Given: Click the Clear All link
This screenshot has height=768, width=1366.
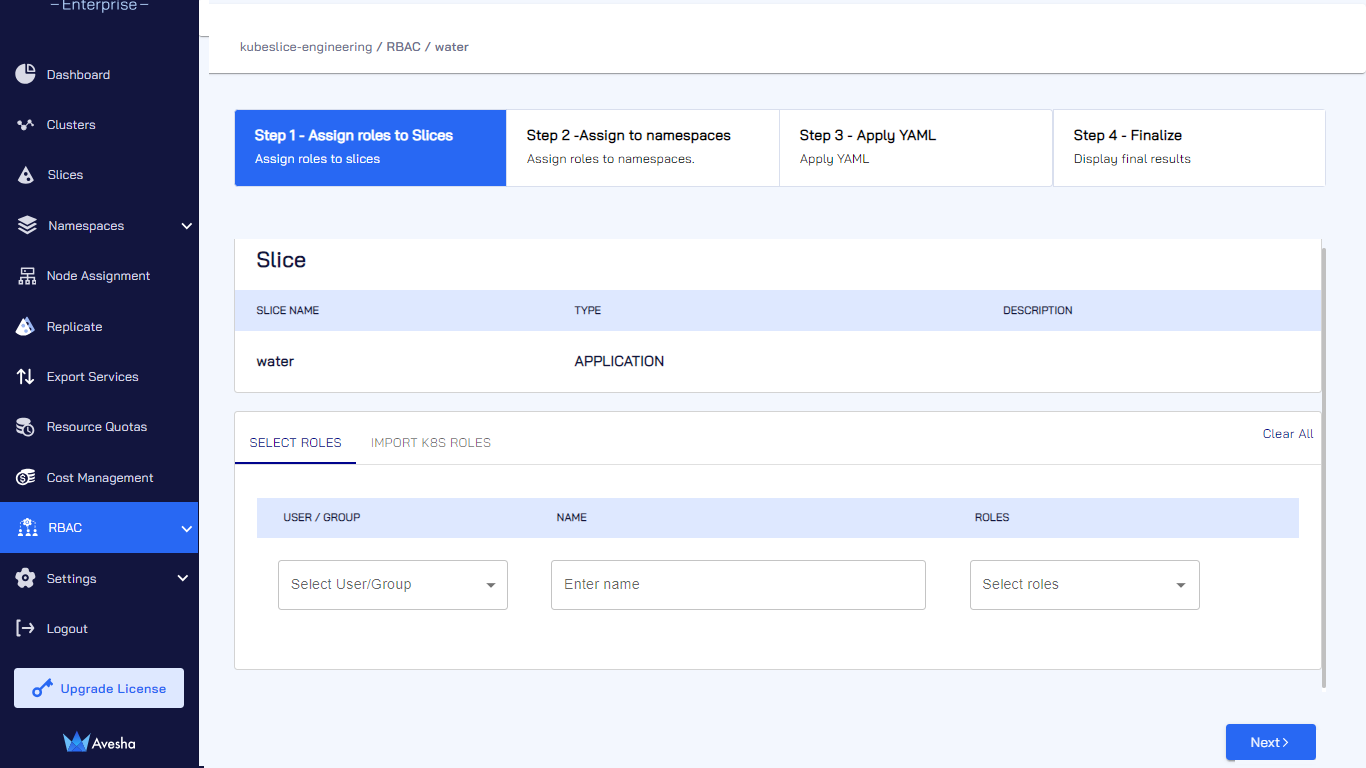Looking at the screenshot, I should coord(1288,434).
